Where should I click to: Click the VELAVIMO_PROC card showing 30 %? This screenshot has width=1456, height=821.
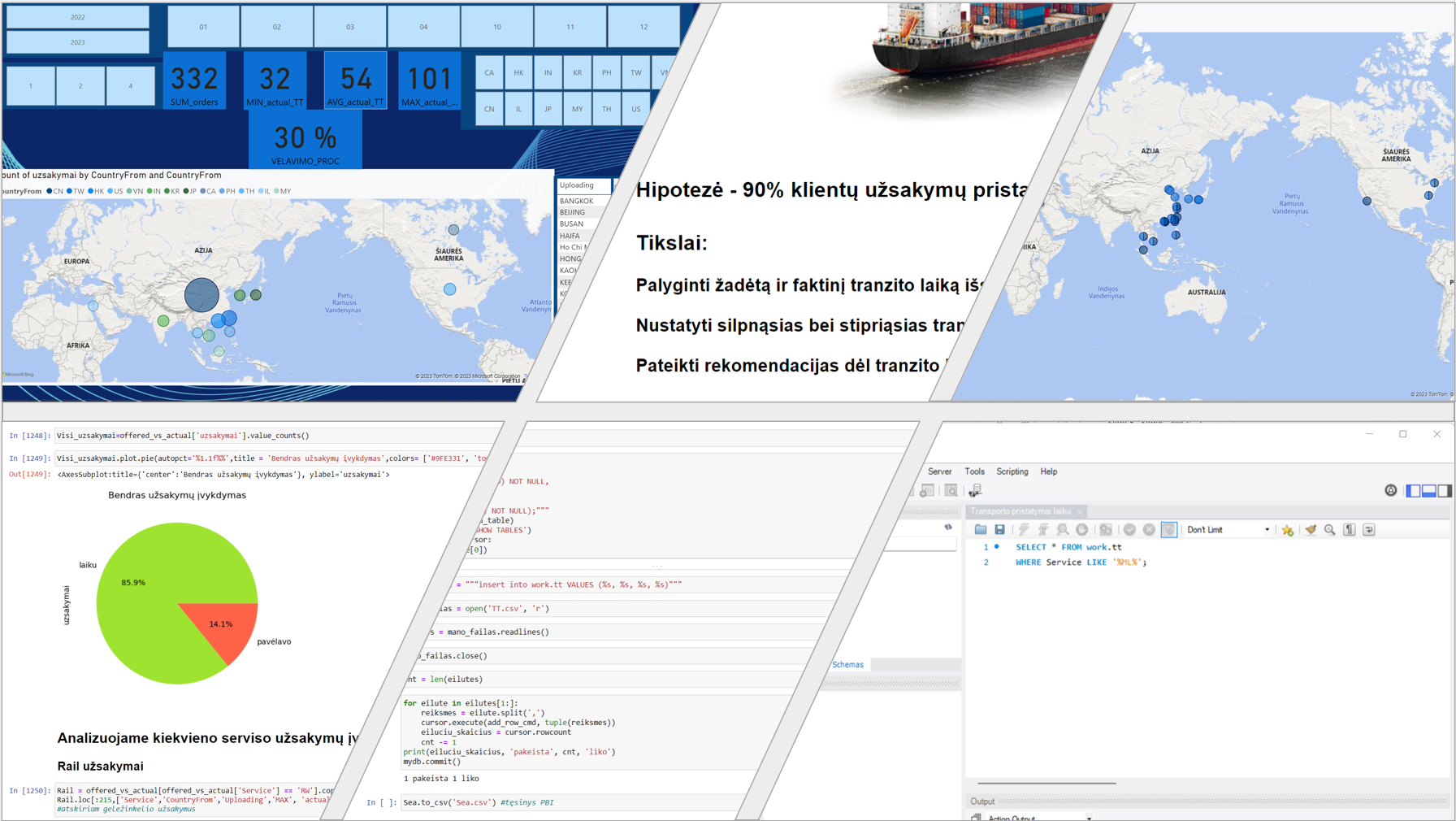click(x=305, y=141)
